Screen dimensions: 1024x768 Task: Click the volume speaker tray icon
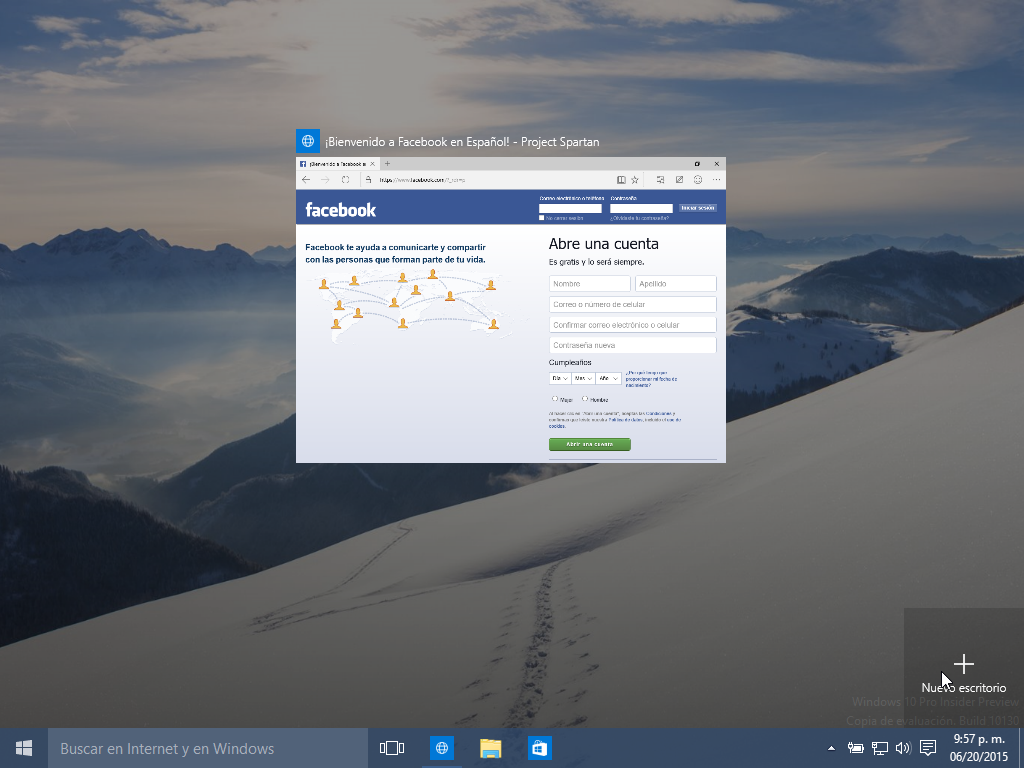903,748
